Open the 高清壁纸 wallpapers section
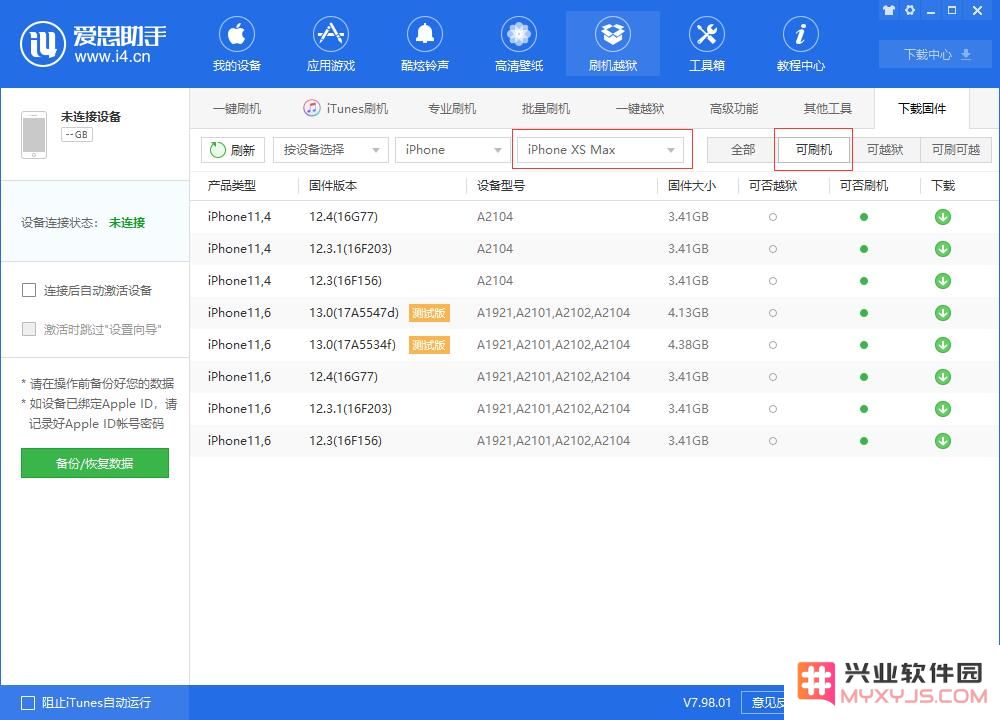This screenshot has width=1000, height=720. 518,45
